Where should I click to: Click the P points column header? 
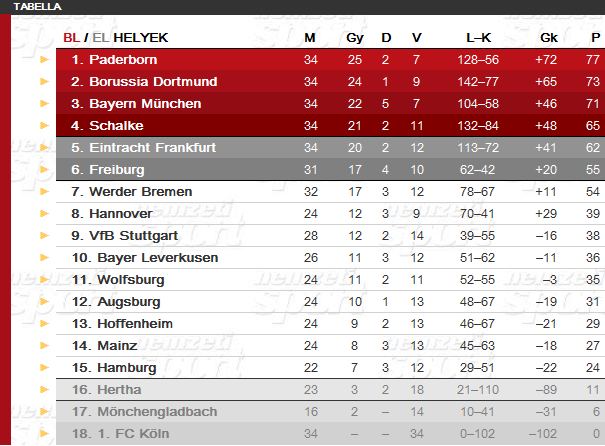(x=595, y=38)
